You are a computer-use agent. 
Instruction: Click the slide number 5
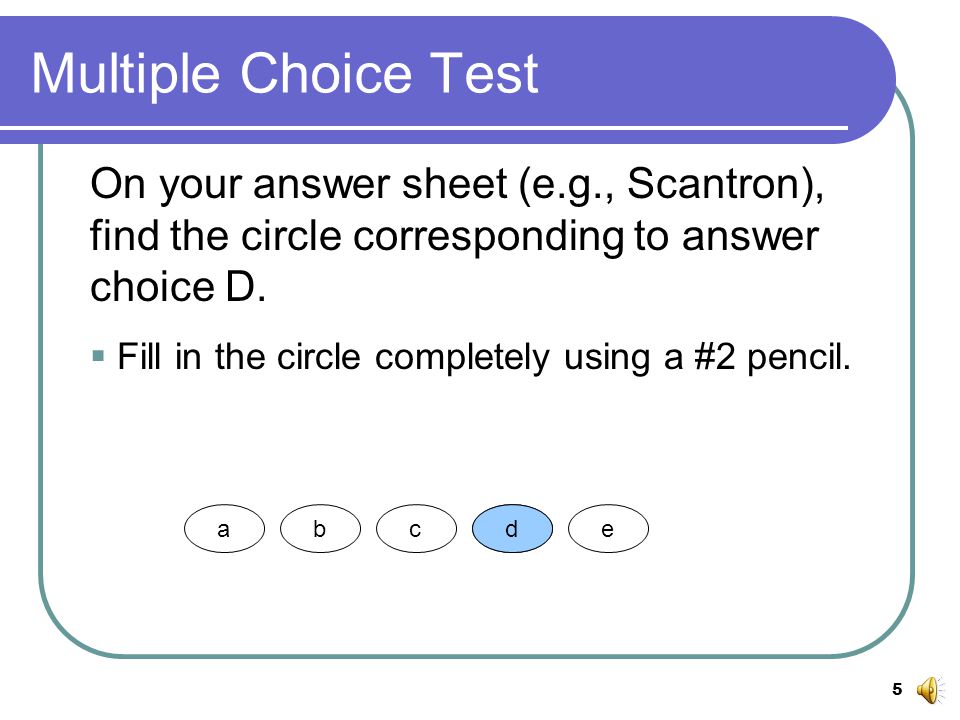pos(897,689)
